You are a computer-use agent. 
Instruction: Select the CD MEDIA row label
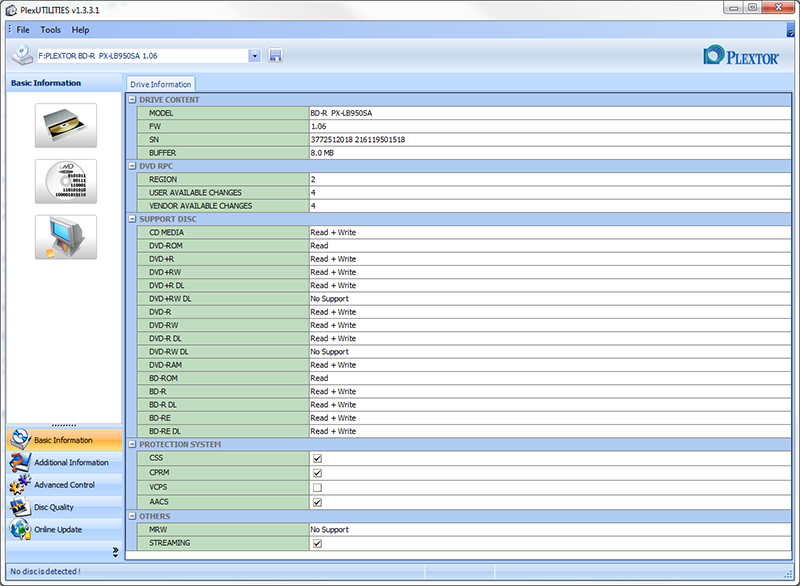click(x=166, y=233)
